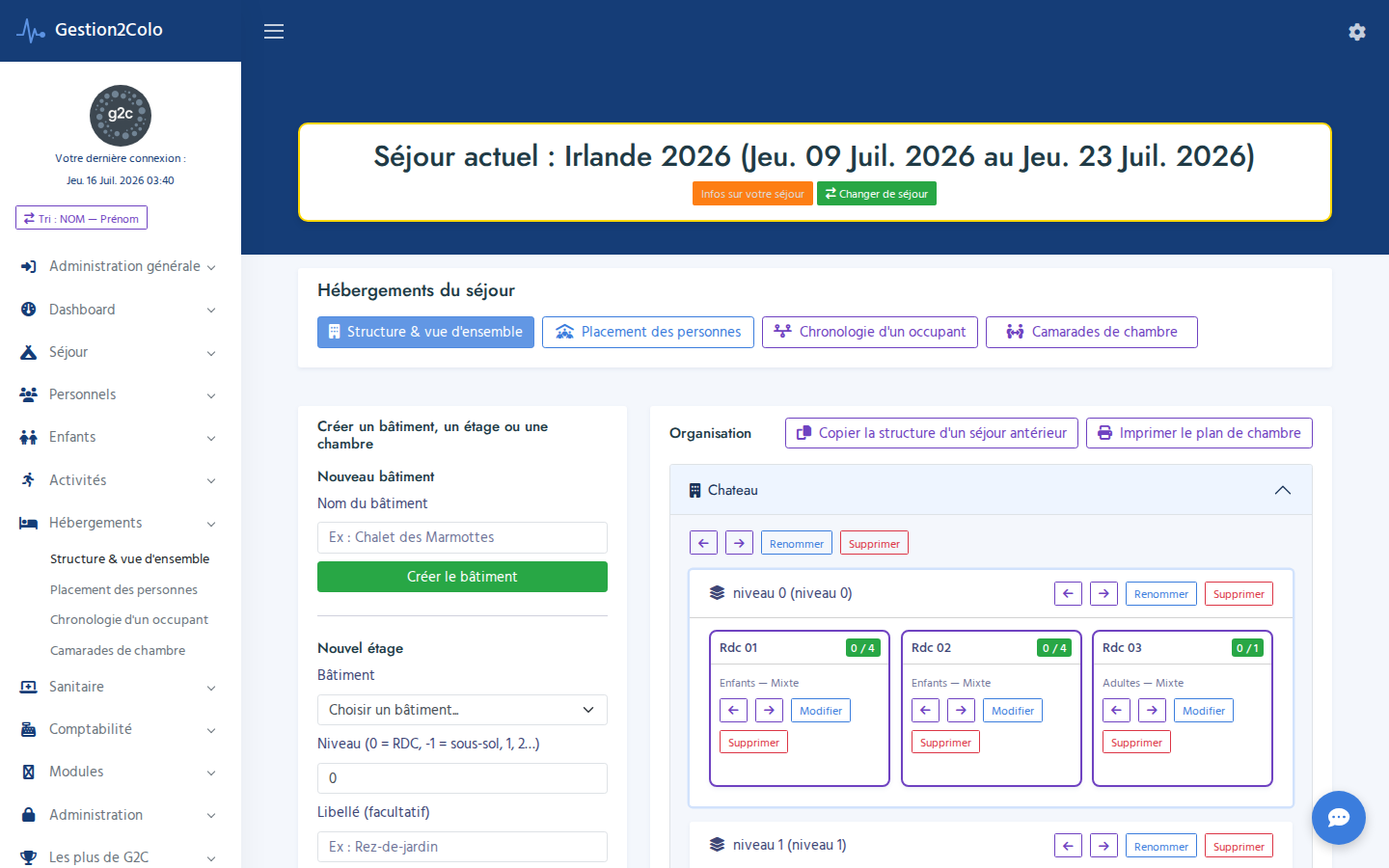Rename the Chateau building
This screenshot has width=1389, height=868.
click(797, 543)
